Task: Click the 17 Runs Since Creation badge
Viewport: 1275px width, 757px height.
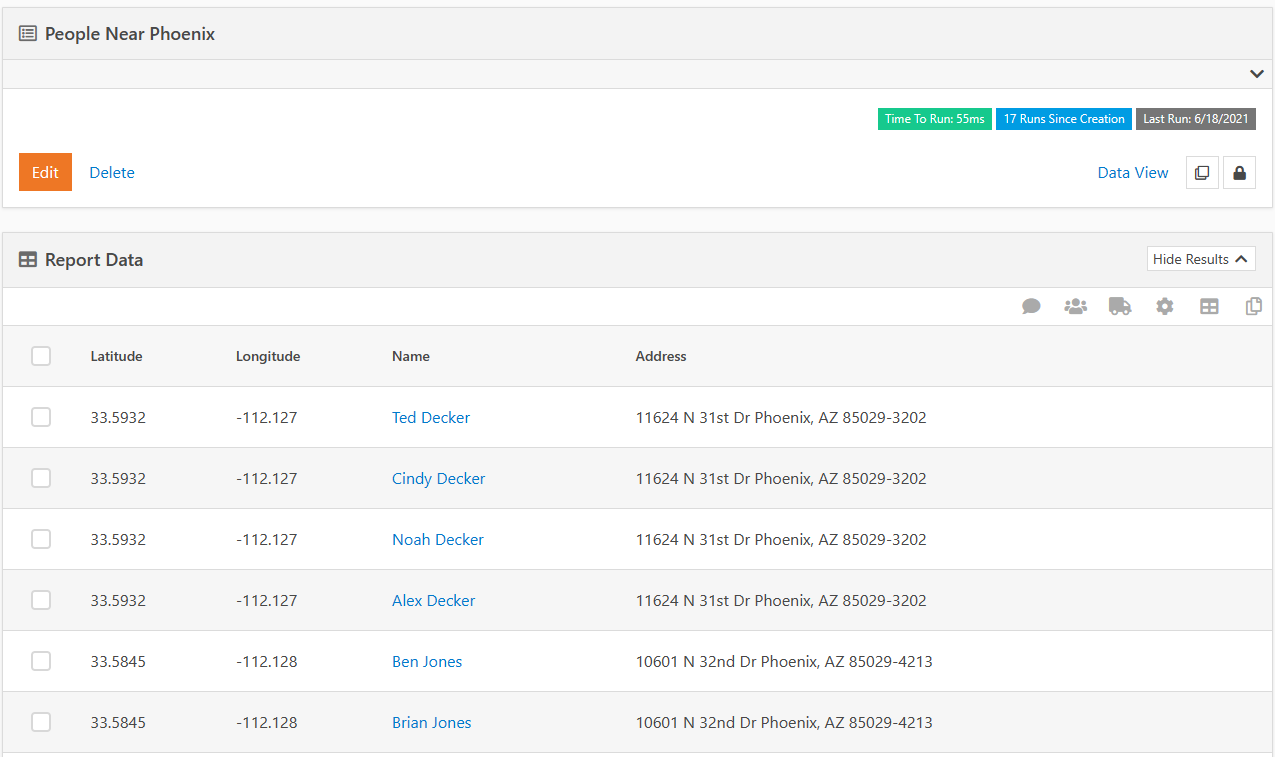Action: click(1064, 118)
